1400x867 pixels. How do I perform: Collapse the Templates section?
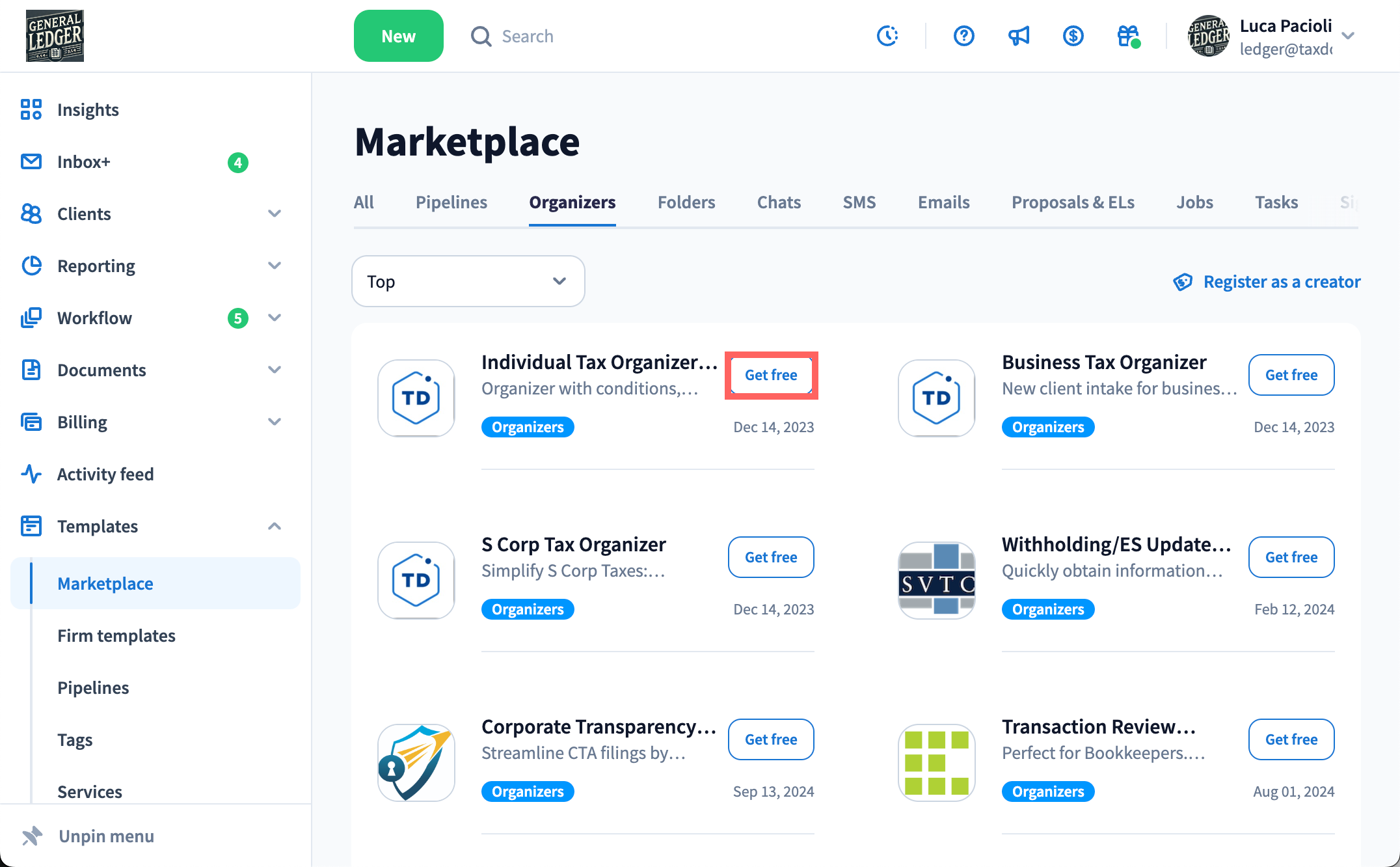[x=275, y=526]
